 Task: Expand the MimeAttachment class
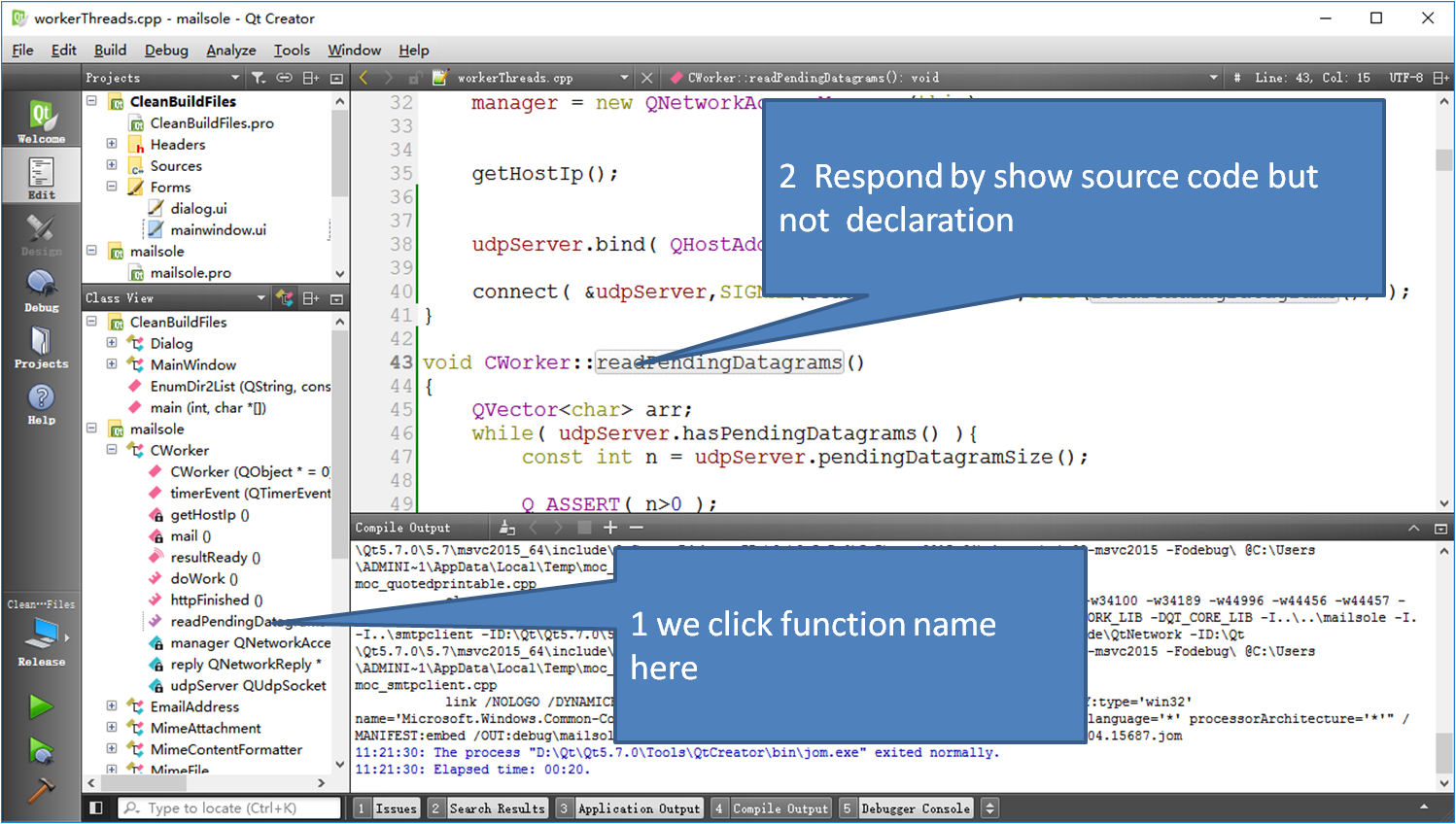click(112, 728)
